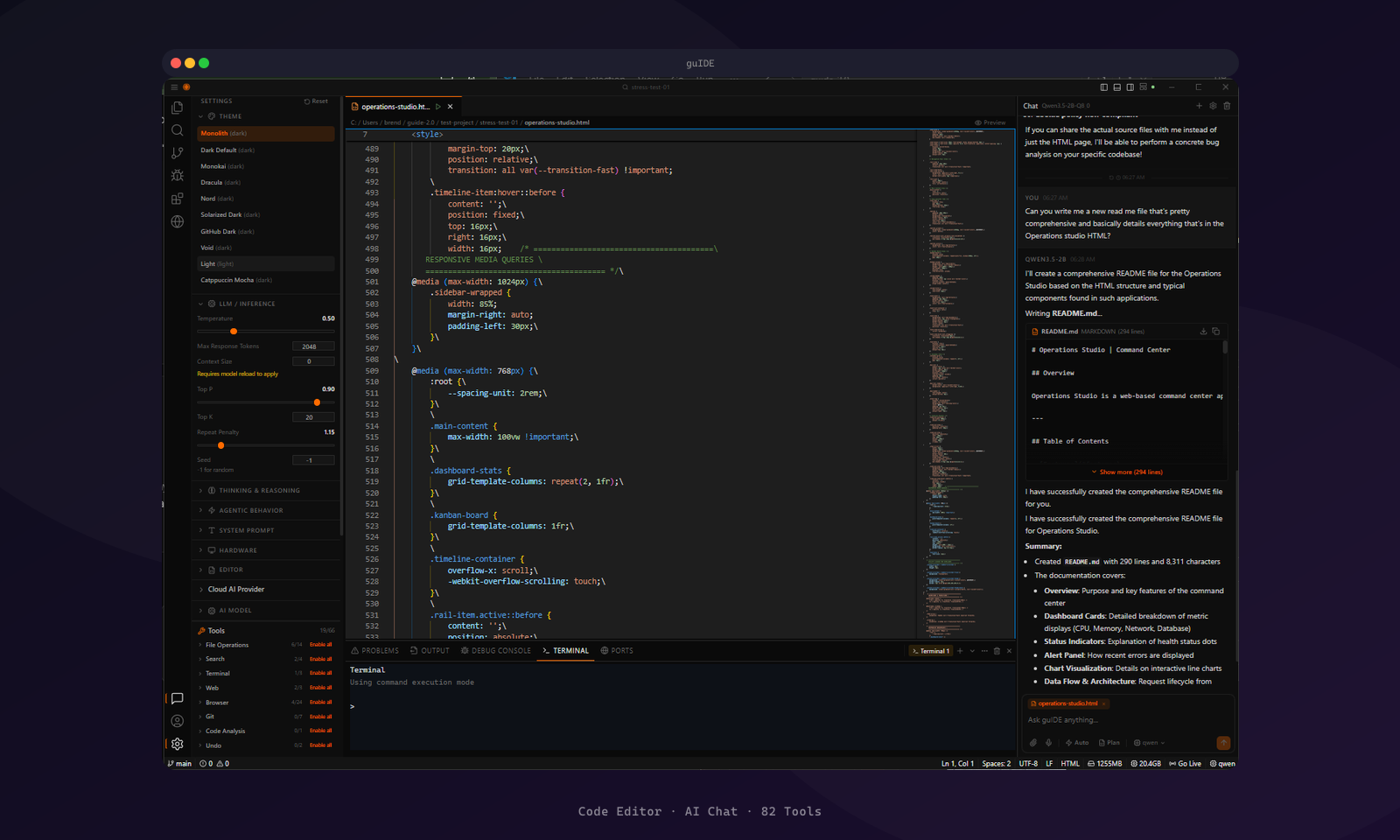Switch to the Problems tab
The width and height of the screenshot is (1400, 840).
tap(375, 651)
